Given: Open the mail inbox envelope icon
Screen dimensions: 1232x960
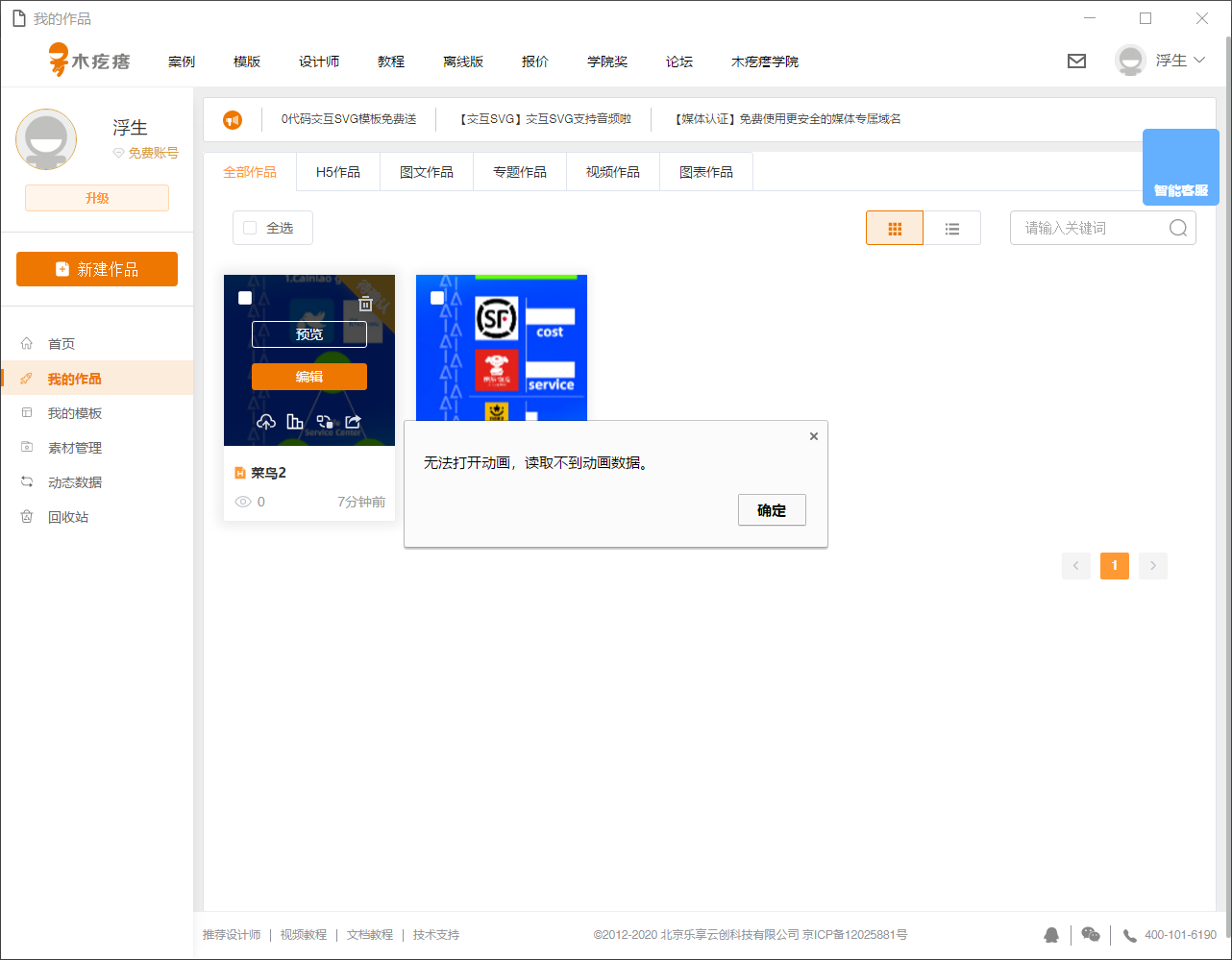Looking at the screenshot, I should click(1076, 61).
